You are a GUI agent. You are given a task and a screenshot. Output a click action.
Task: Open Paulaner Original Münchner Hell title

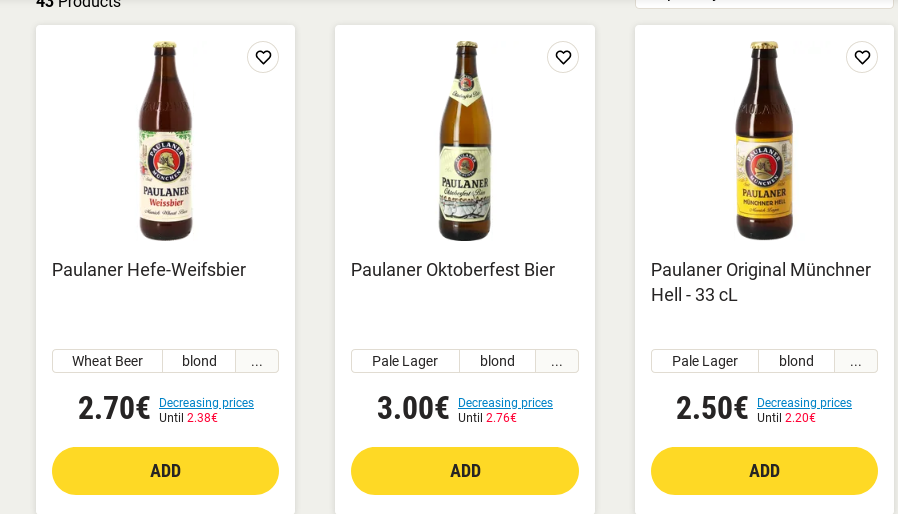pyautogui.click(x=761, y=282)
